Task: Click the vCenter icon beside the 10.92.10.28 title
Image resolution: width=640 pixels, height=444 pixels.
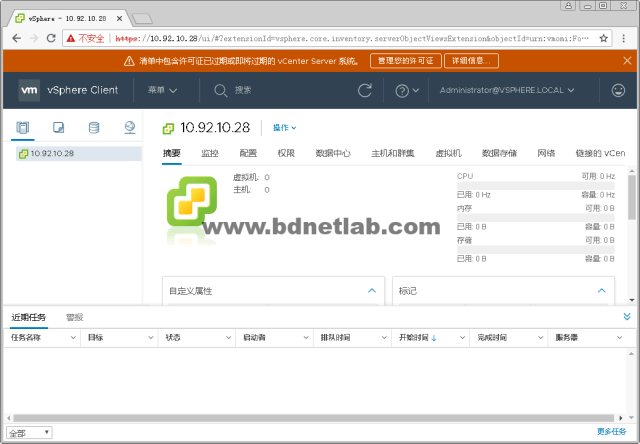Action: [x=168, y=129]
